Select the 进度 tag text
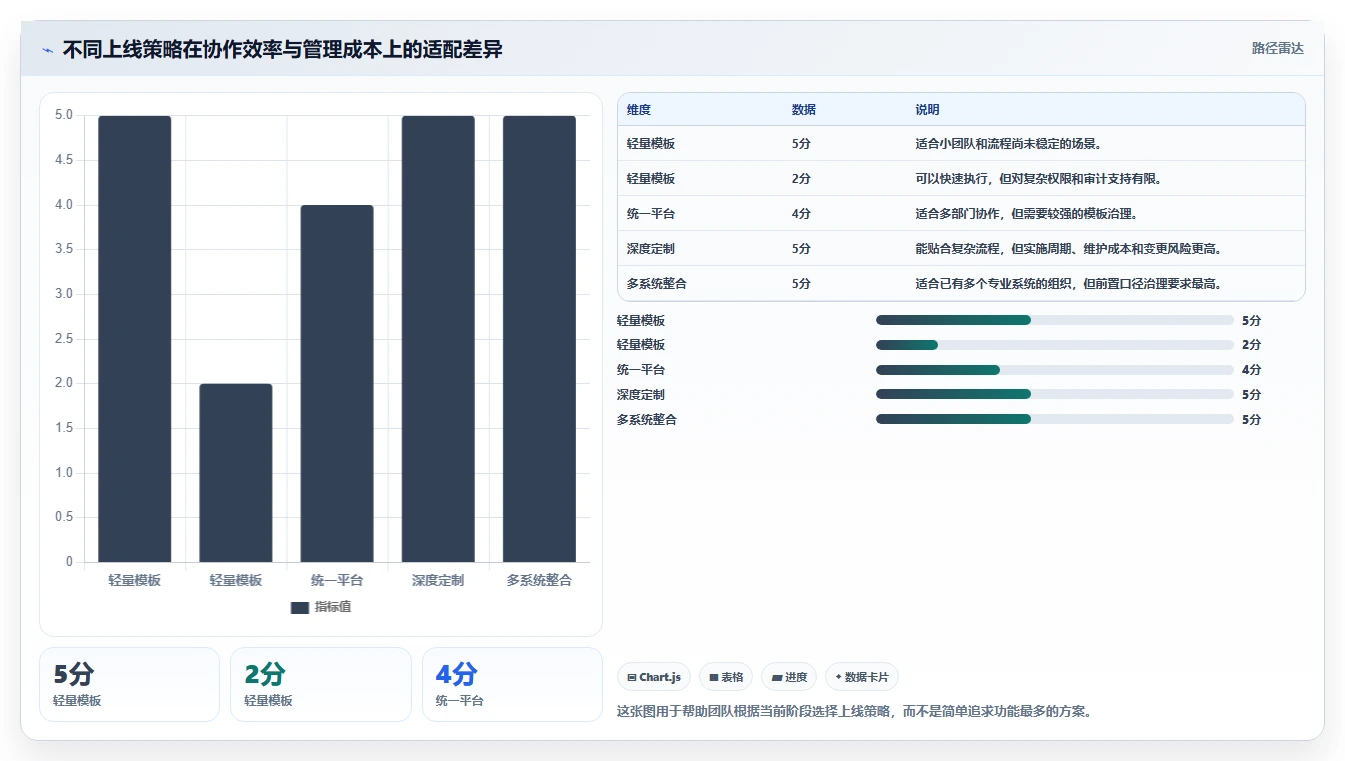Screen dimensions: 1345x761 (796, 677)
